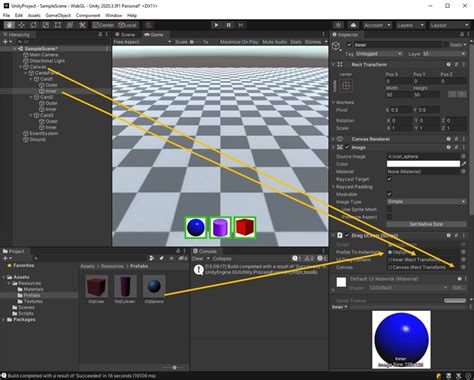The image size is (474, 380).
Task: Toggle Pivot Center mode button
Action: [x=104, y=25]
